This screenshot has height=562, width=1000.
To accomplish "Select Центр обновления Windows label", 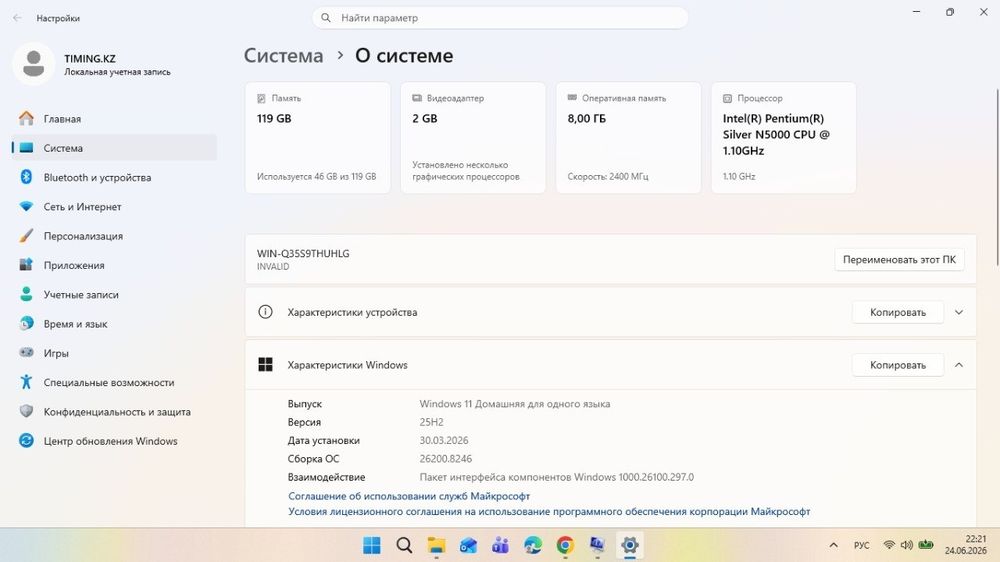I will click(110, 441).
